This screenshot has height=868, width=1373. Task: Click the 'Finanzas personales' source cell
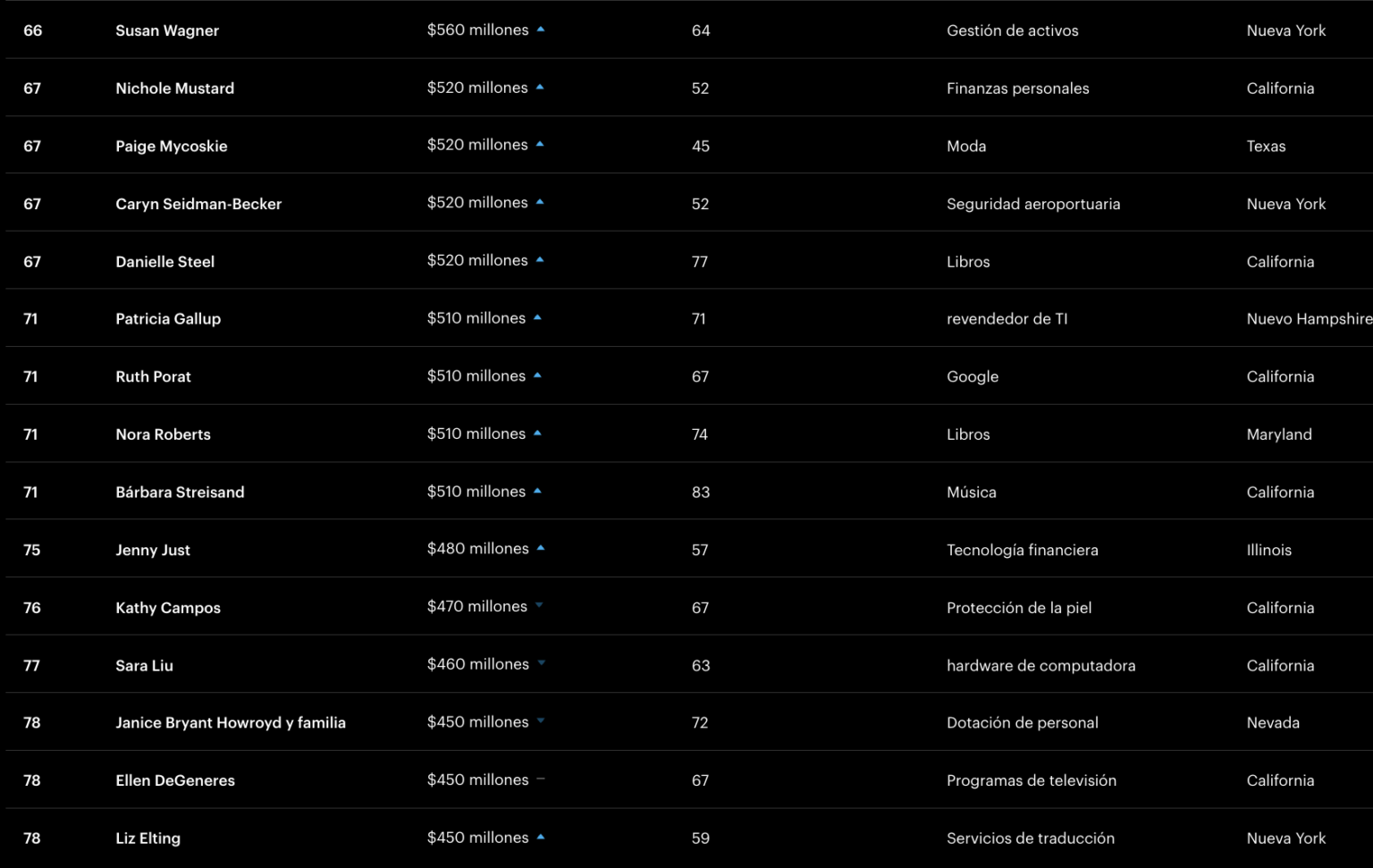(x=1018, y=88)
